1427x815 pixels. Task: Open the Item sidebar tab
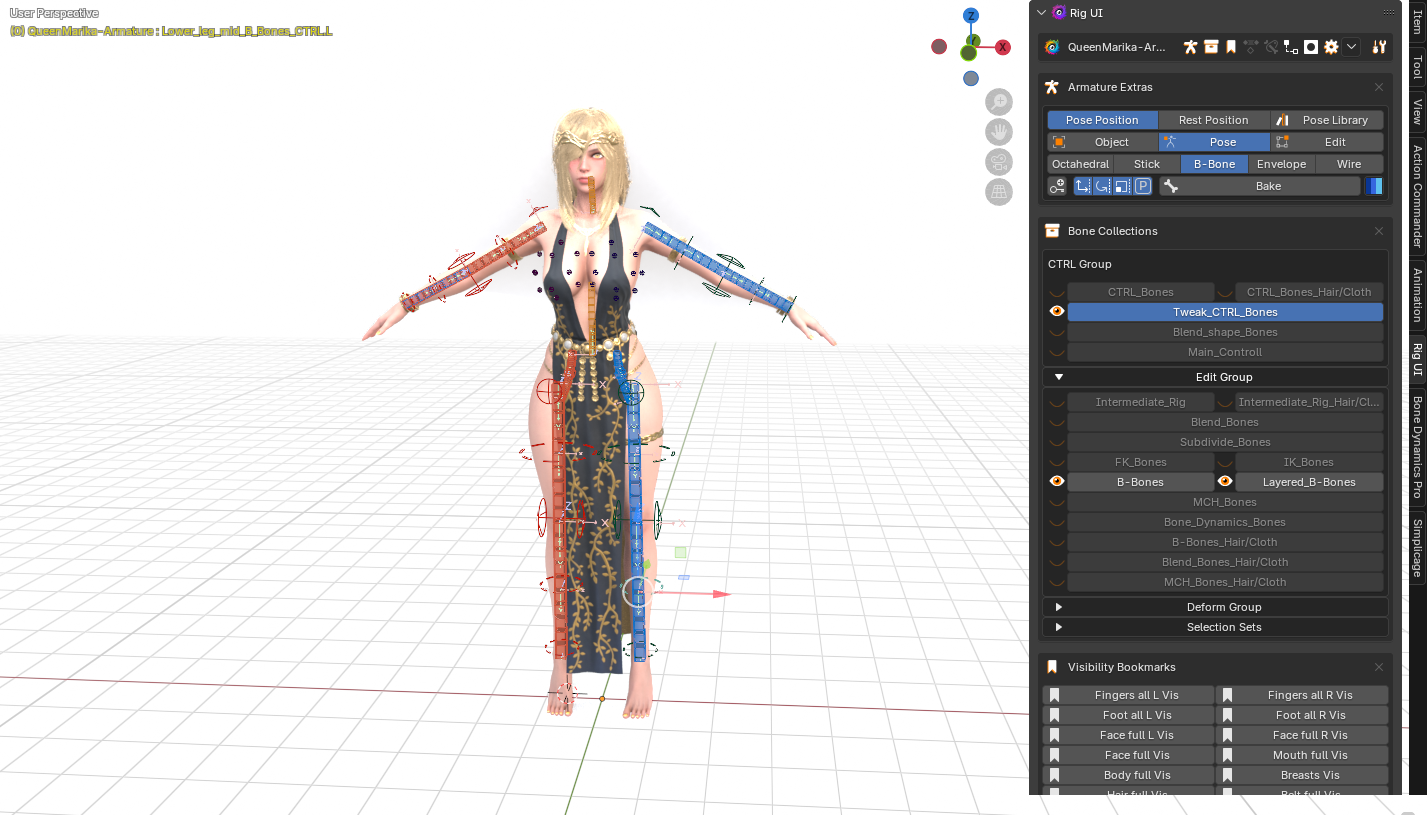1416,22
